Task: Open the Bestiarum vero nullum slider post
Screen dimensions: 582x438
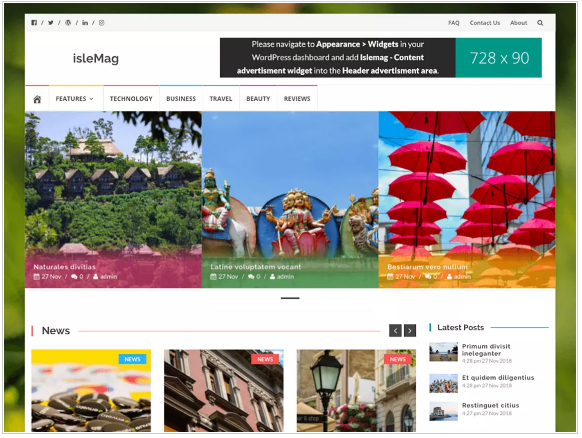Action: (x=427, y=267)
